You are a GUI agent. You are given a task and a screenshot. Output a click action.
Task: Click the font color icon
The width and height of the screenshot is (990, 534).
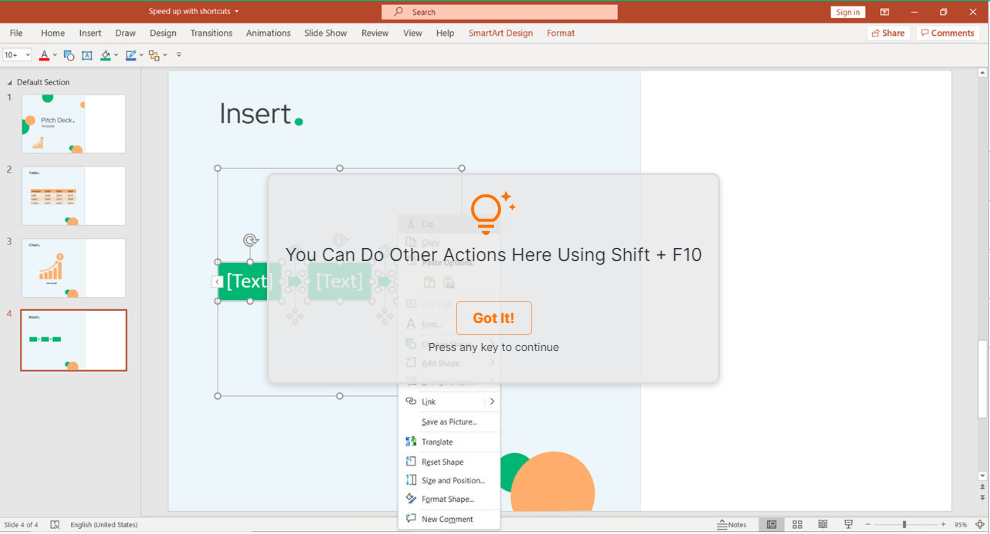click(x=44, y=56)
